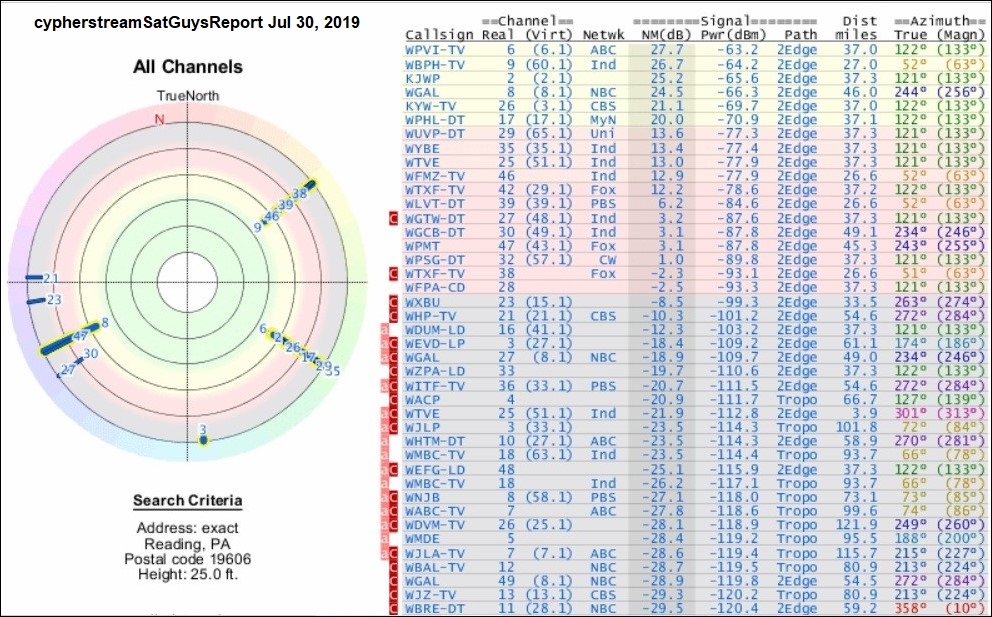The width and height of the screenshot is (992, 617).
Task: Click the red C icon in the WITF-TV row
Action: pyautogui.click(x=393, y=386)
